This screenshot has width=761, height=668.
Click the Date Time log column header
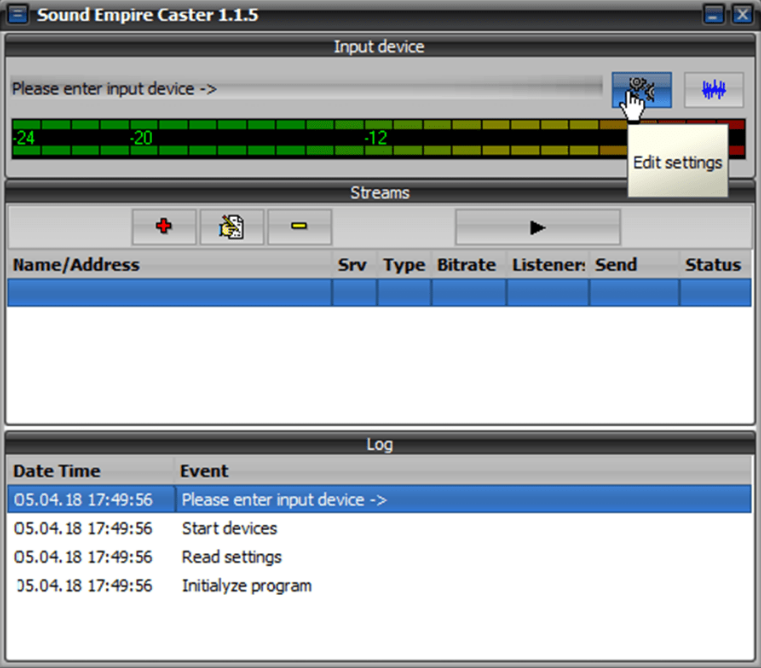91,471
